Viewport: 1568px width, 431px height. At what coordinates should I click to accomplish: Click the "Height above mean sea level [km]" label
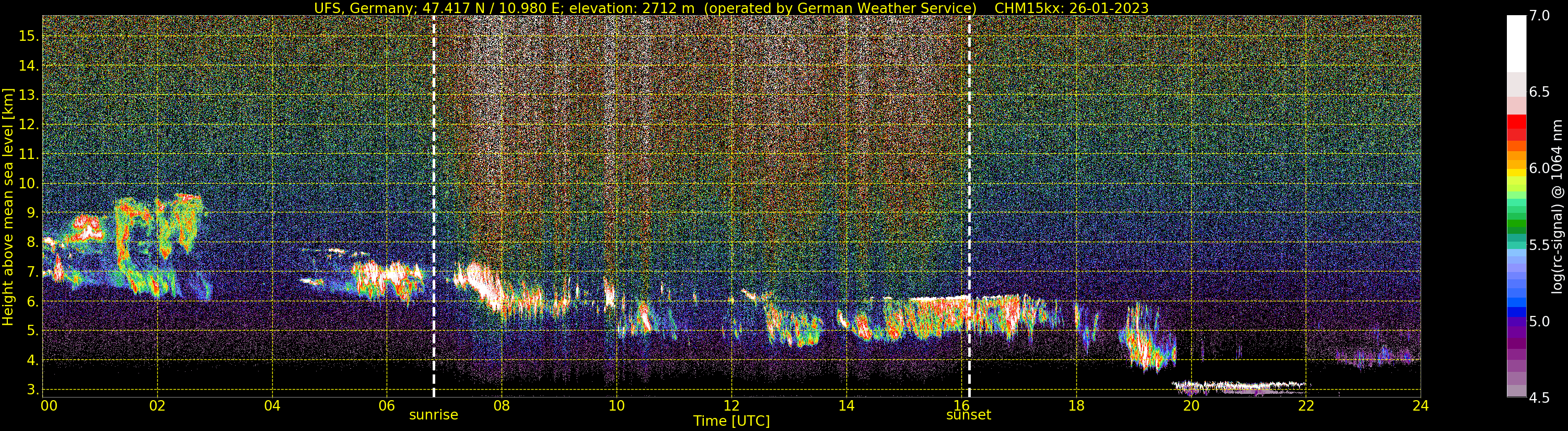8,207
